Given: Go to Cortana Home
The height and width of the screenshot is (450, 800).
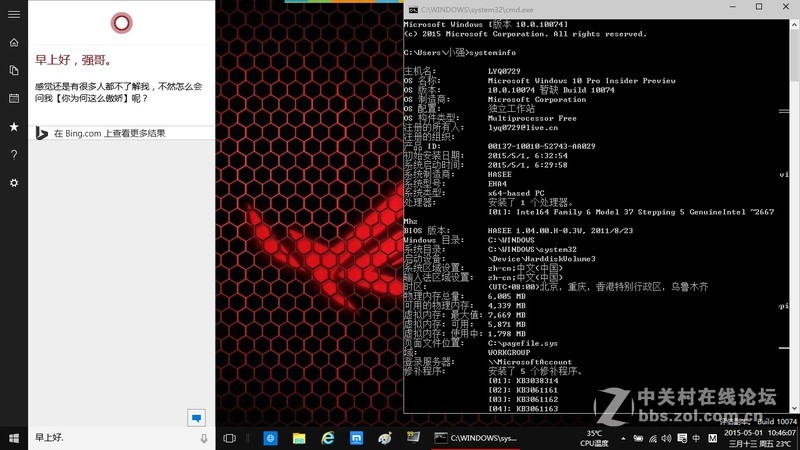Looking at the screenshot, I should tap(14, 42).
